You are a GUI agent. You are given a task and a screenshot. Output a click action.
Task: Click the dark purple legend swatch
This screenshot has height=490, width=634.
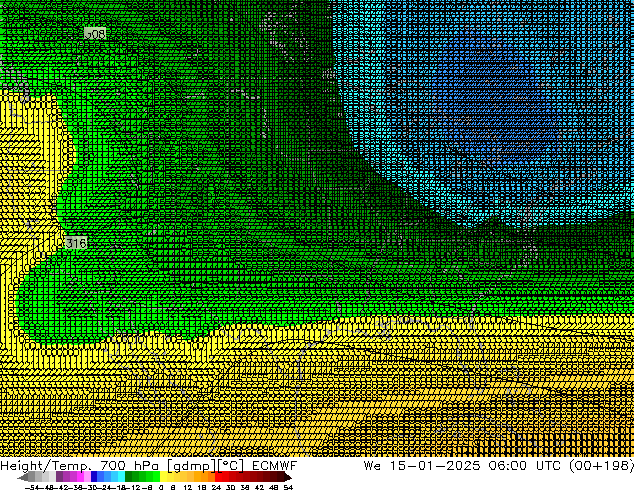point(59,477)
